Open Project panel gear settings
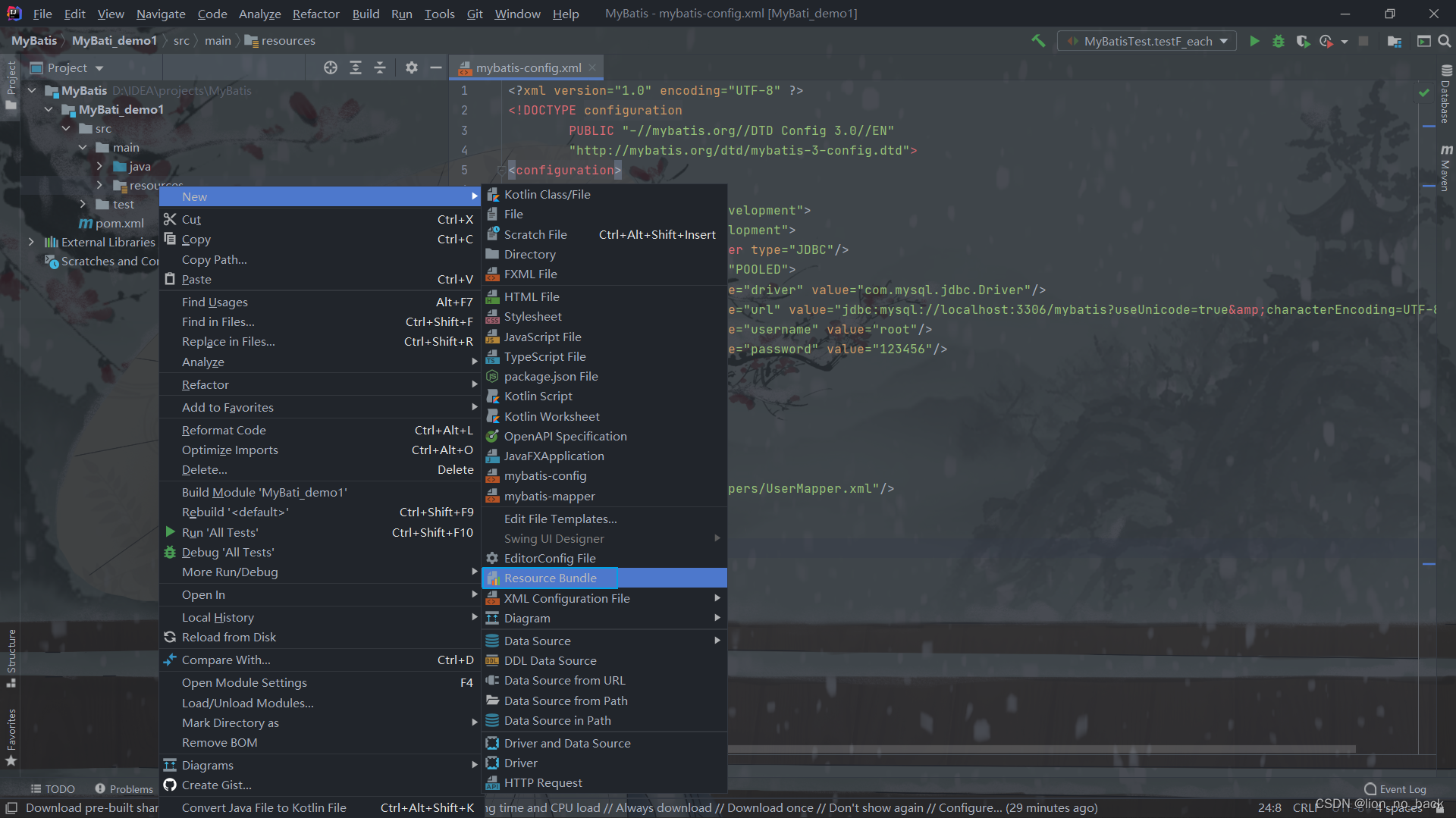 [x=412, y=67]
